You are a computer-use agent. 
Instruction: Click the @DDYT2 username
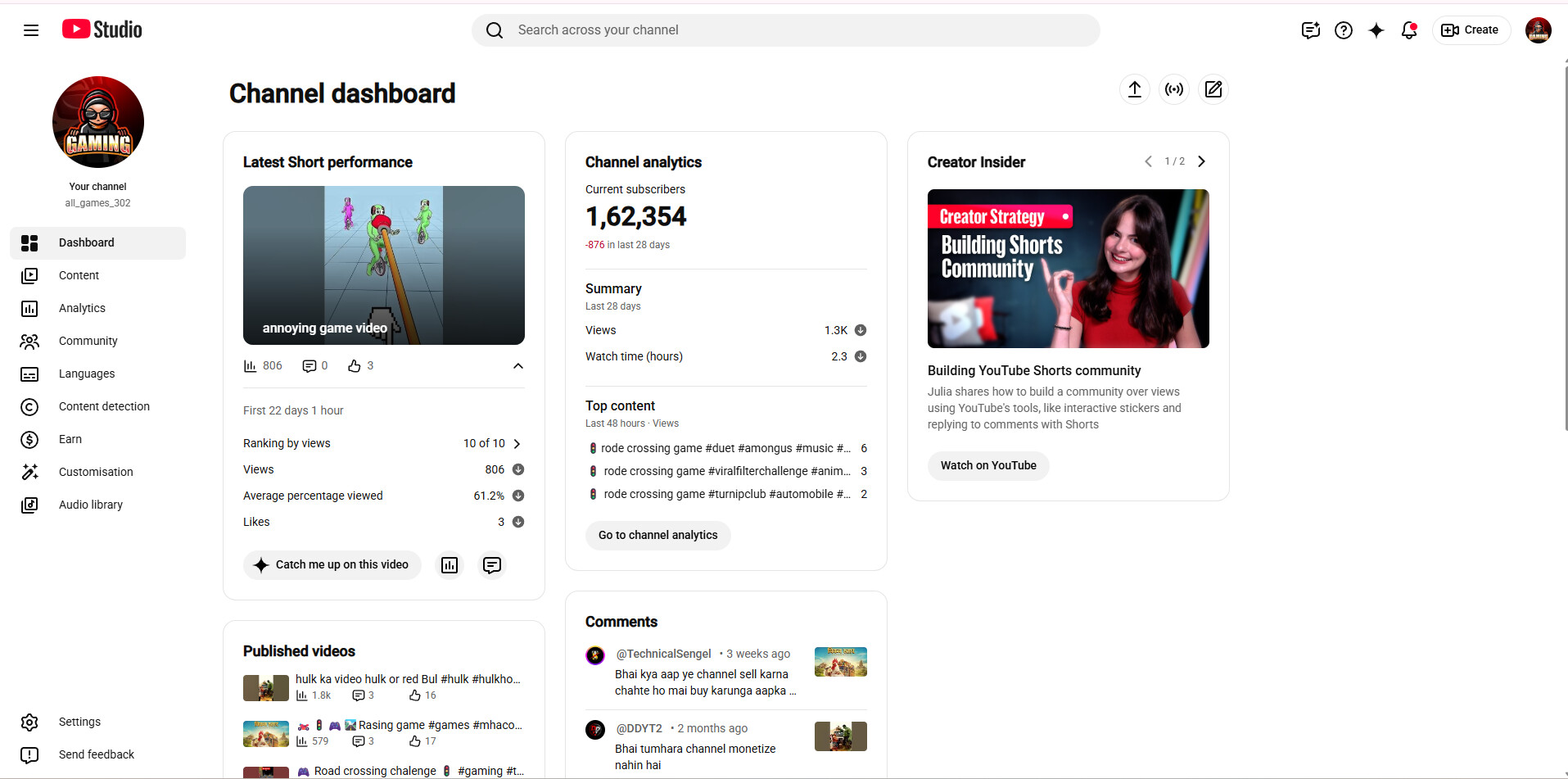(639, 728)
